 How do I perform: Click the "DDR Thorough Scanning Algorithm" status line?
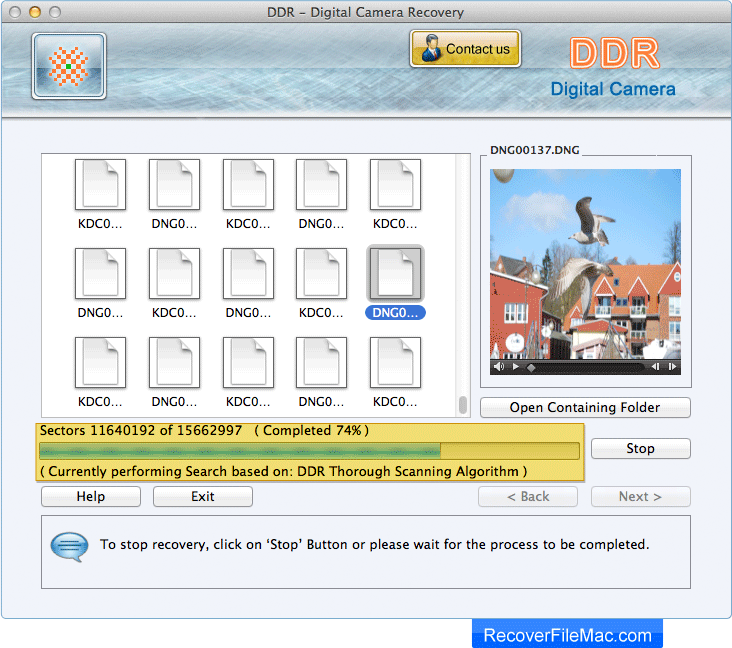(x=284, y=472)
